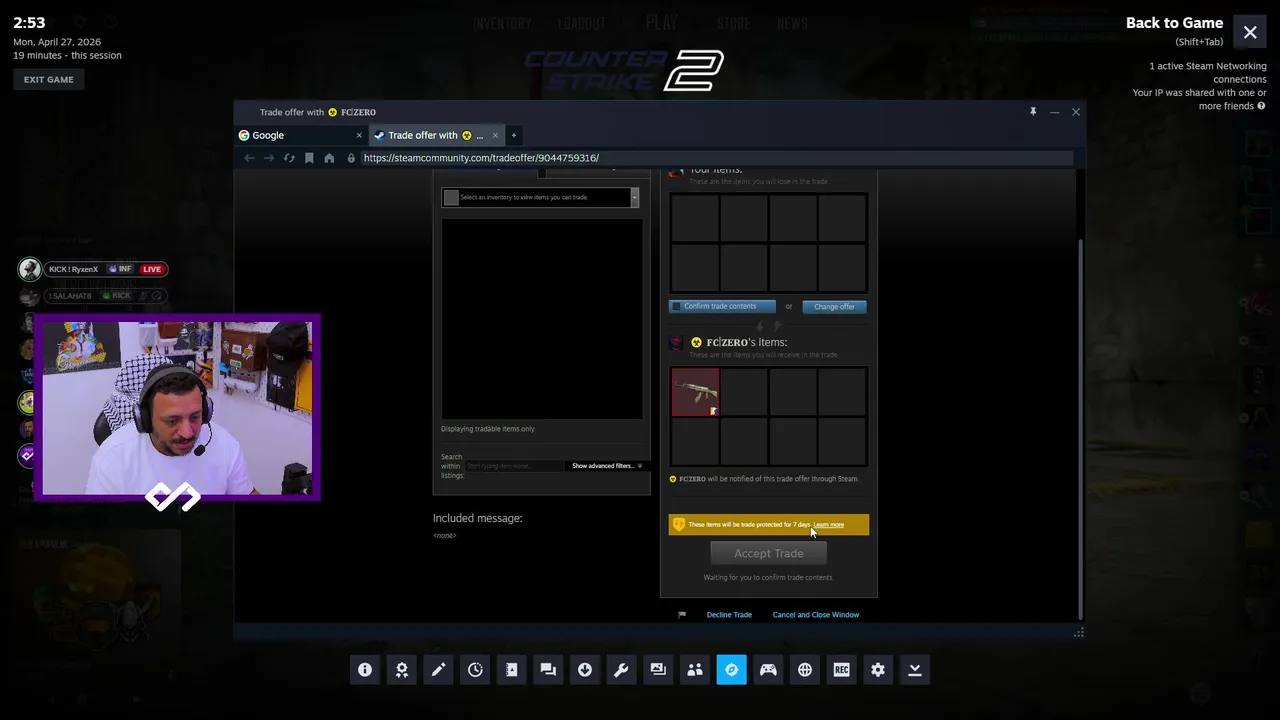The height and width of the screenshot is (720, 1280).
Task: Click KICK | RyxenX friend entry
Action: [x=92, y=269]
